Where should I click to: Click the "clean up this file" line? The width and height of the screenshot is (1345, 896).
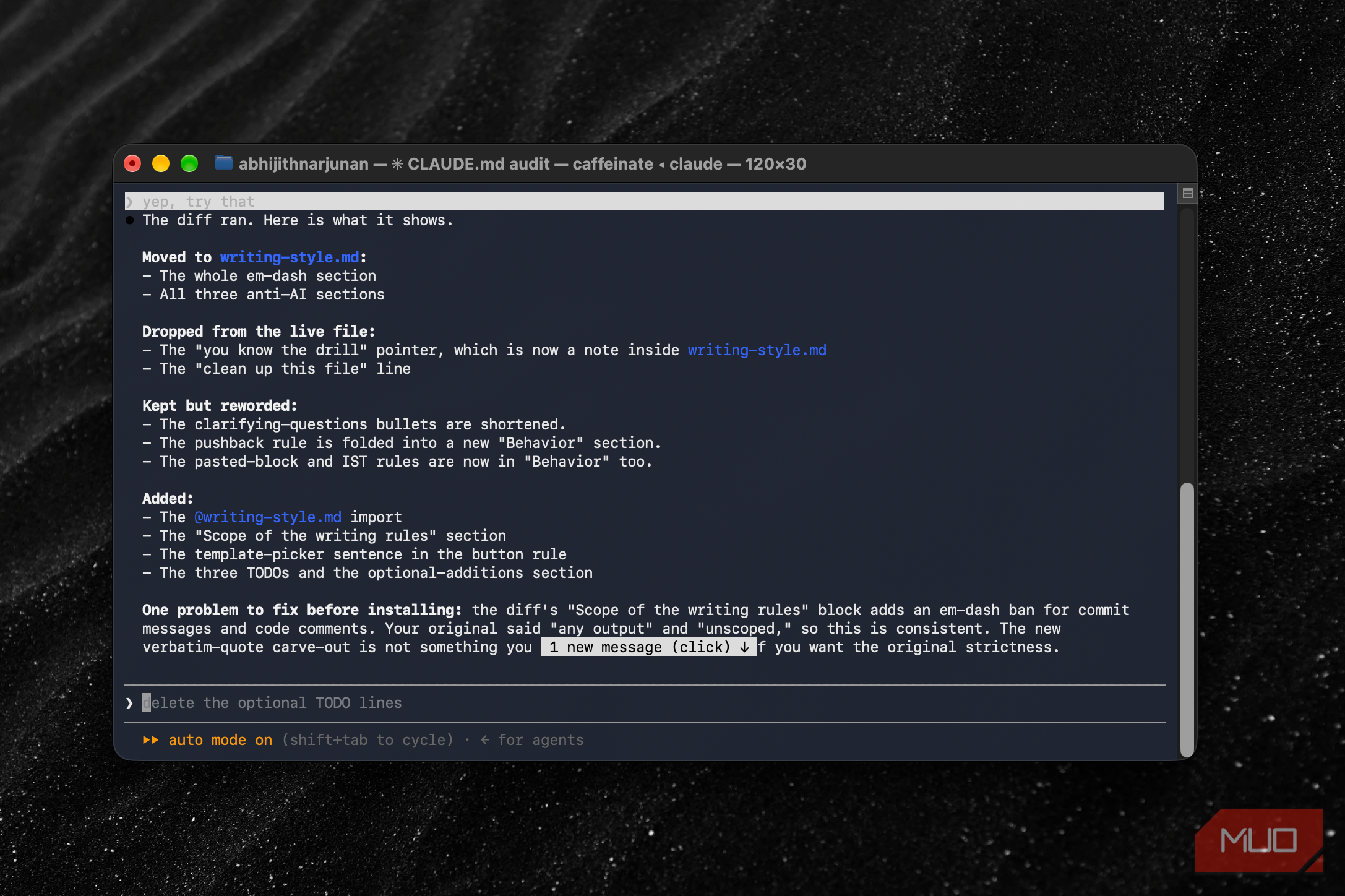277,369
